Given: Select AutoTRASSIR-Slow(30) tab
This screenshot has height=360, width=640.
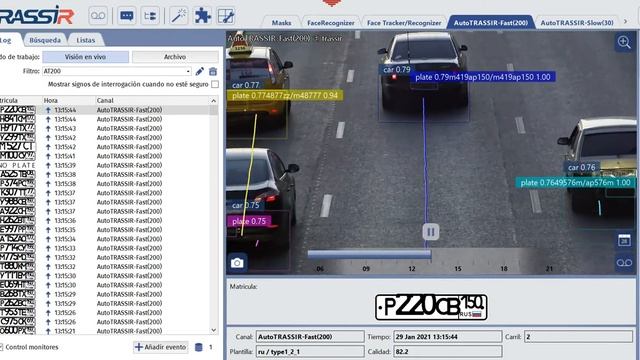Looking at the screenshot, I should (577, 23).
